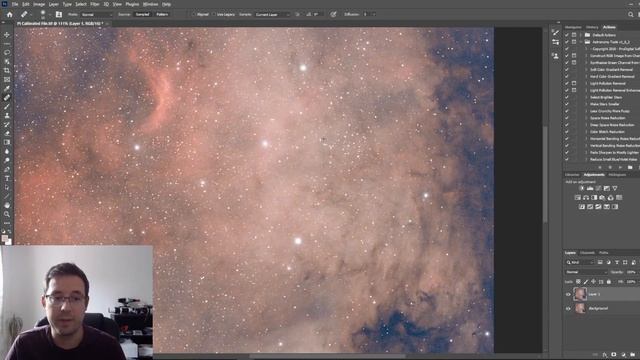640x360 pixels.
Task: Select the Move tool
Action: 7,35
